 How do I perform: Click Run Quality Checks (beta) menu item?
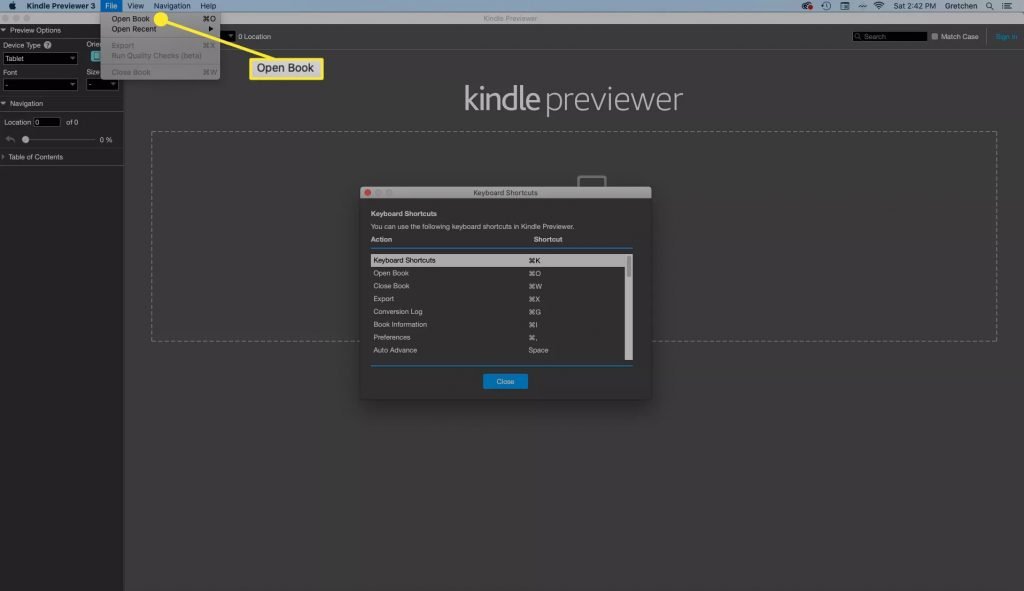tap(162, 56)
